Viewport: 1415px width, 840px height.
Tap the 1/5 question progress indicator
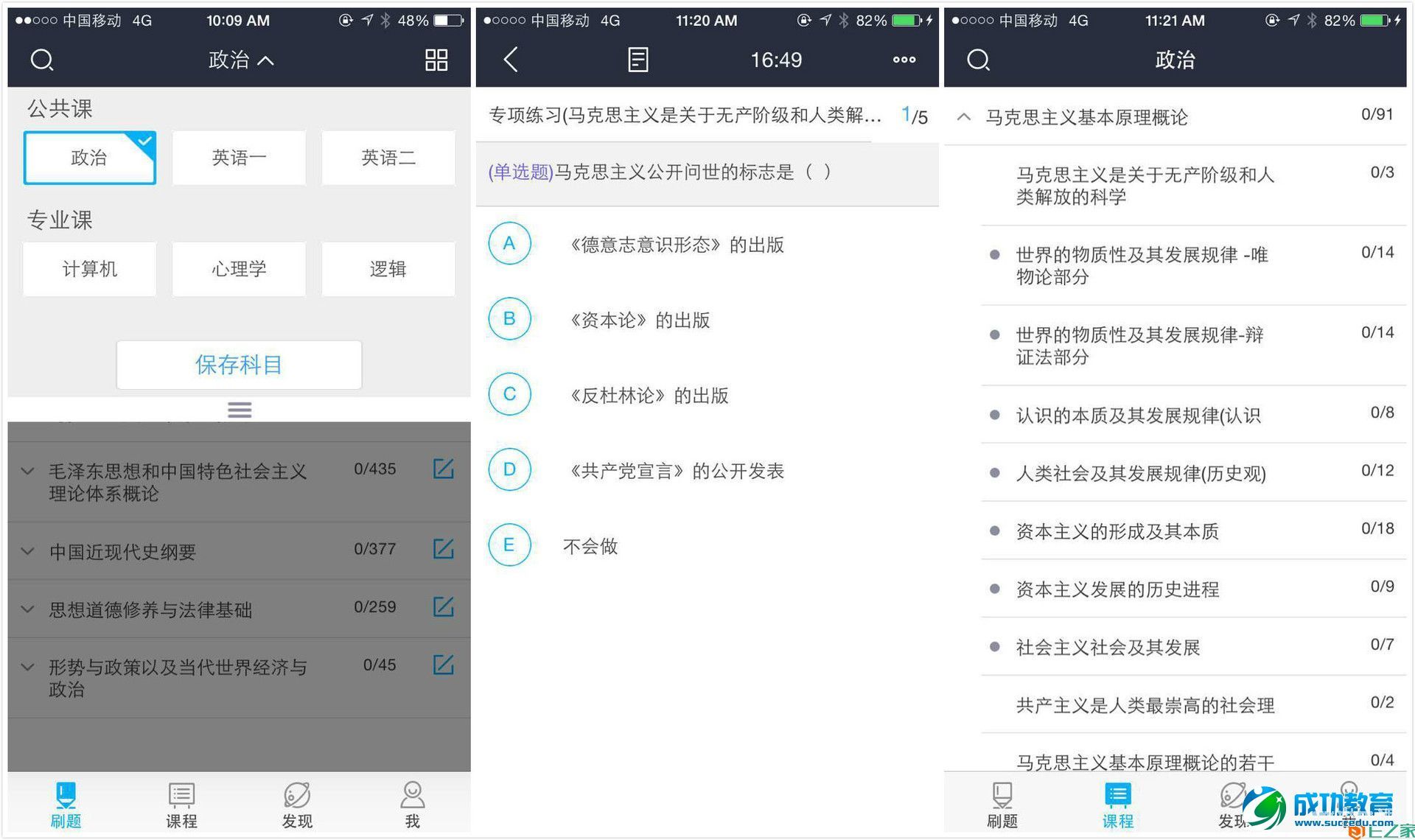pyautogui.click(x=914, y=115)
